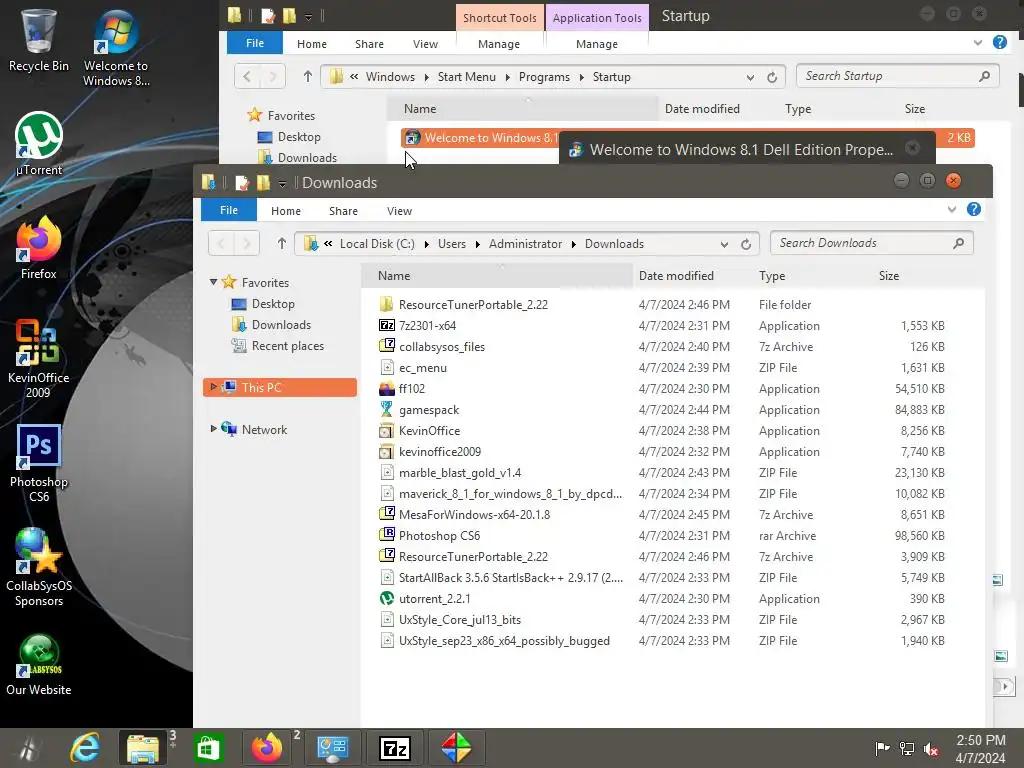Expand the Downloads window ribbon chevron

[952, 210]
